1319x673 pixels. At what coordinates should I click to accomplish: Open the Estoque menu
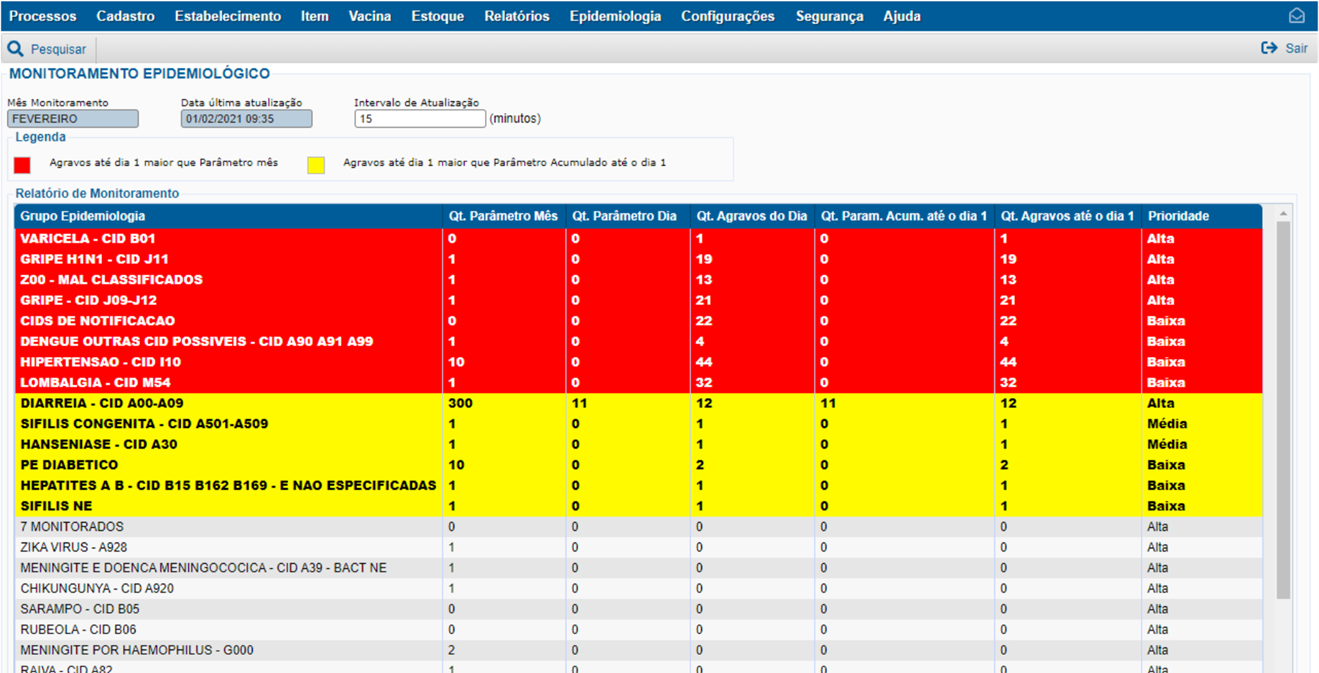(x=437, y=16)
